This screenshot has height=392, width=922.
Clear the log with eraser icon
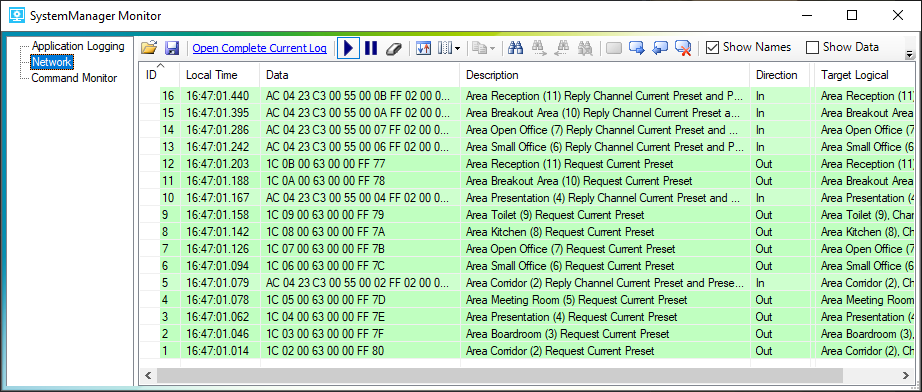pyautogui.click(x=393, y=48)
